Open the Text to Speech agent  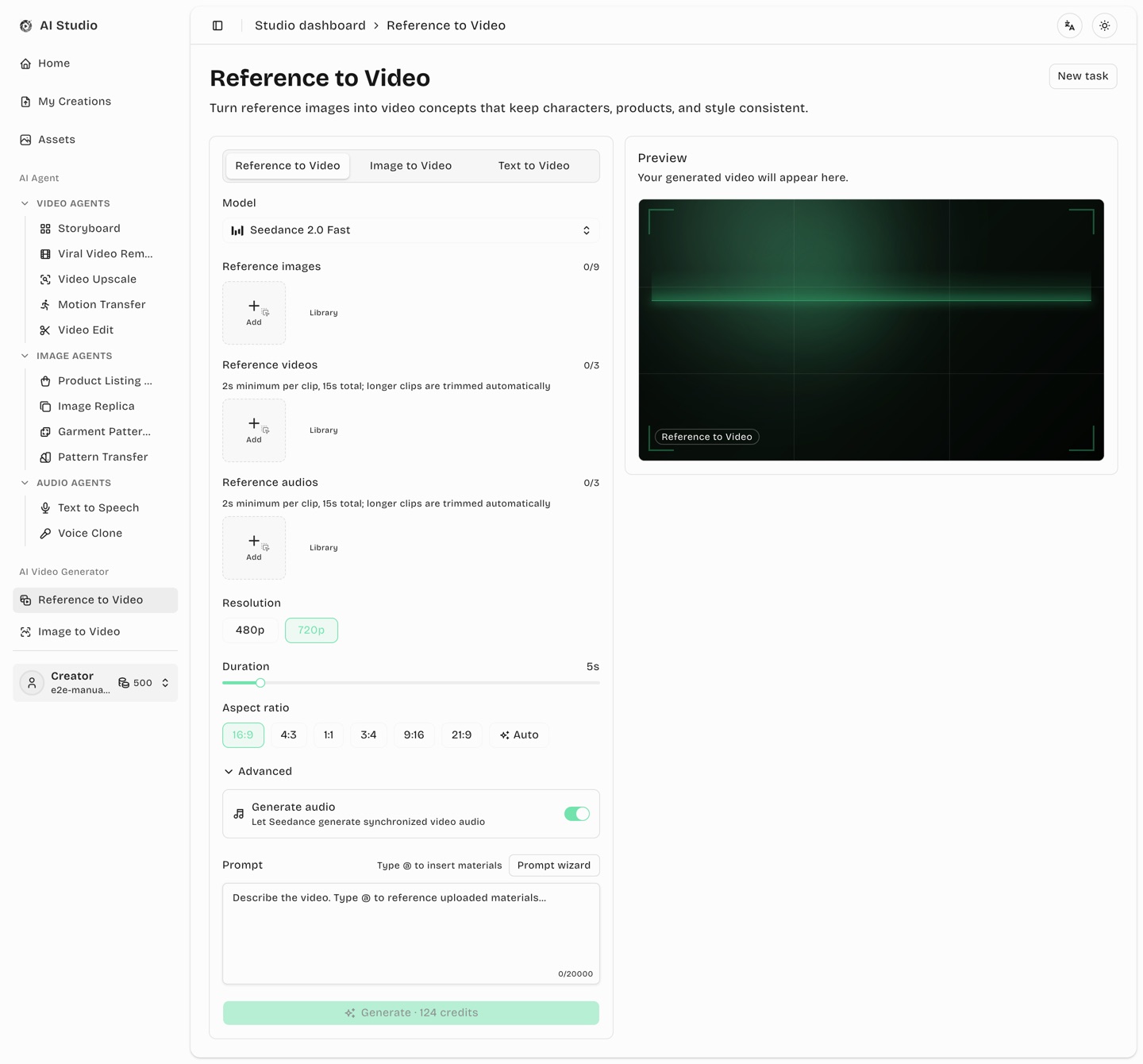pyautogui.click(x=105, y=508)
